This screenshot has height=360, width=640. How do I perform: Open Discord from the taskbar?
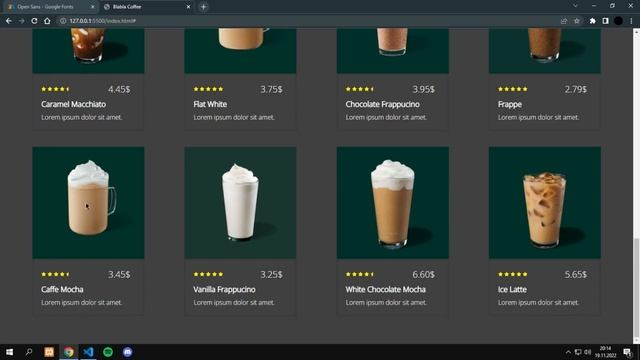tap(127, 352)
